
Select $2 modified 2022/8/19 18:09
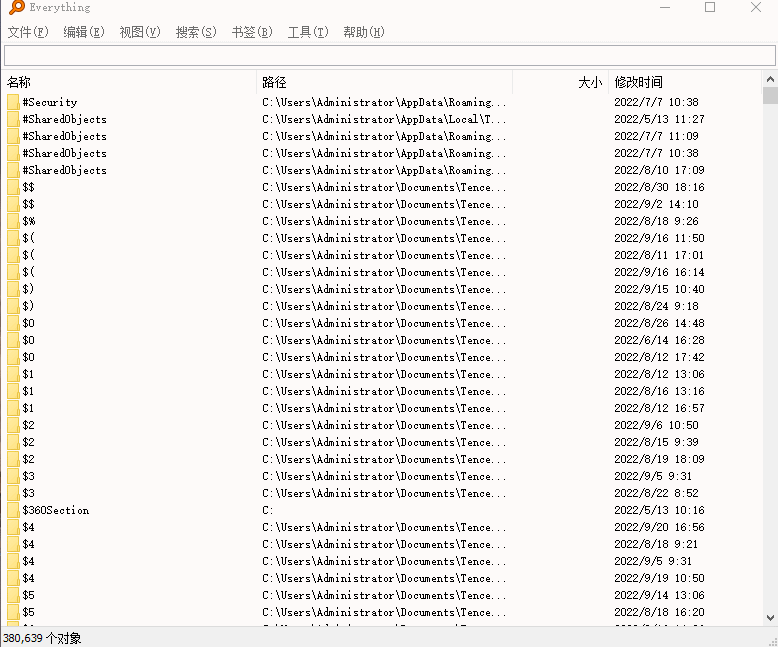tap(29, 459)
